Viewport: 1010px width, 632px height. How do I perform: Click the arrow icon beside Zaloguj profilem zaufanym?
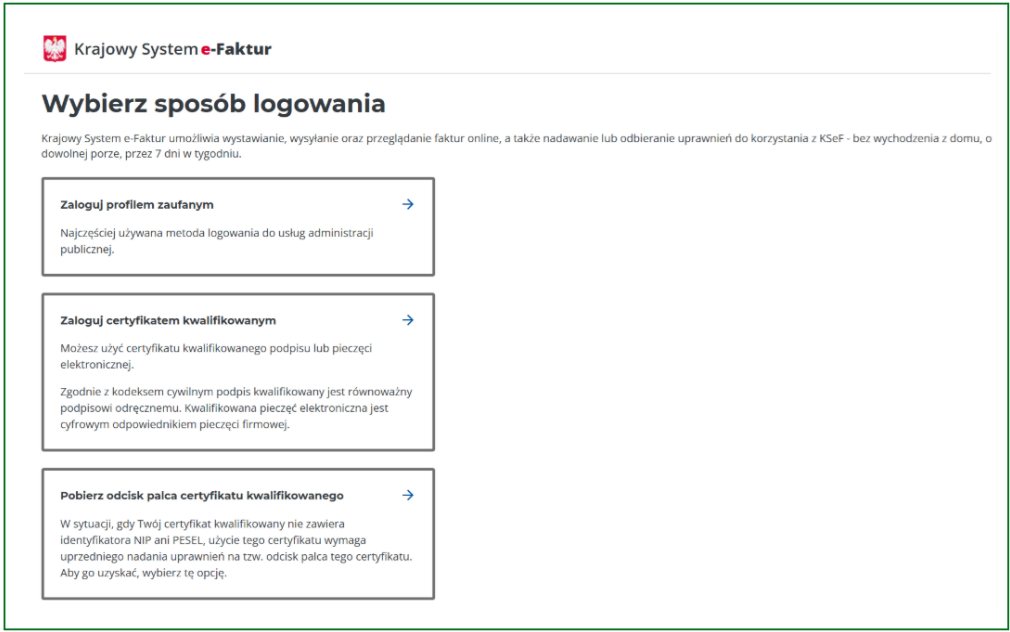click(408, 204)
